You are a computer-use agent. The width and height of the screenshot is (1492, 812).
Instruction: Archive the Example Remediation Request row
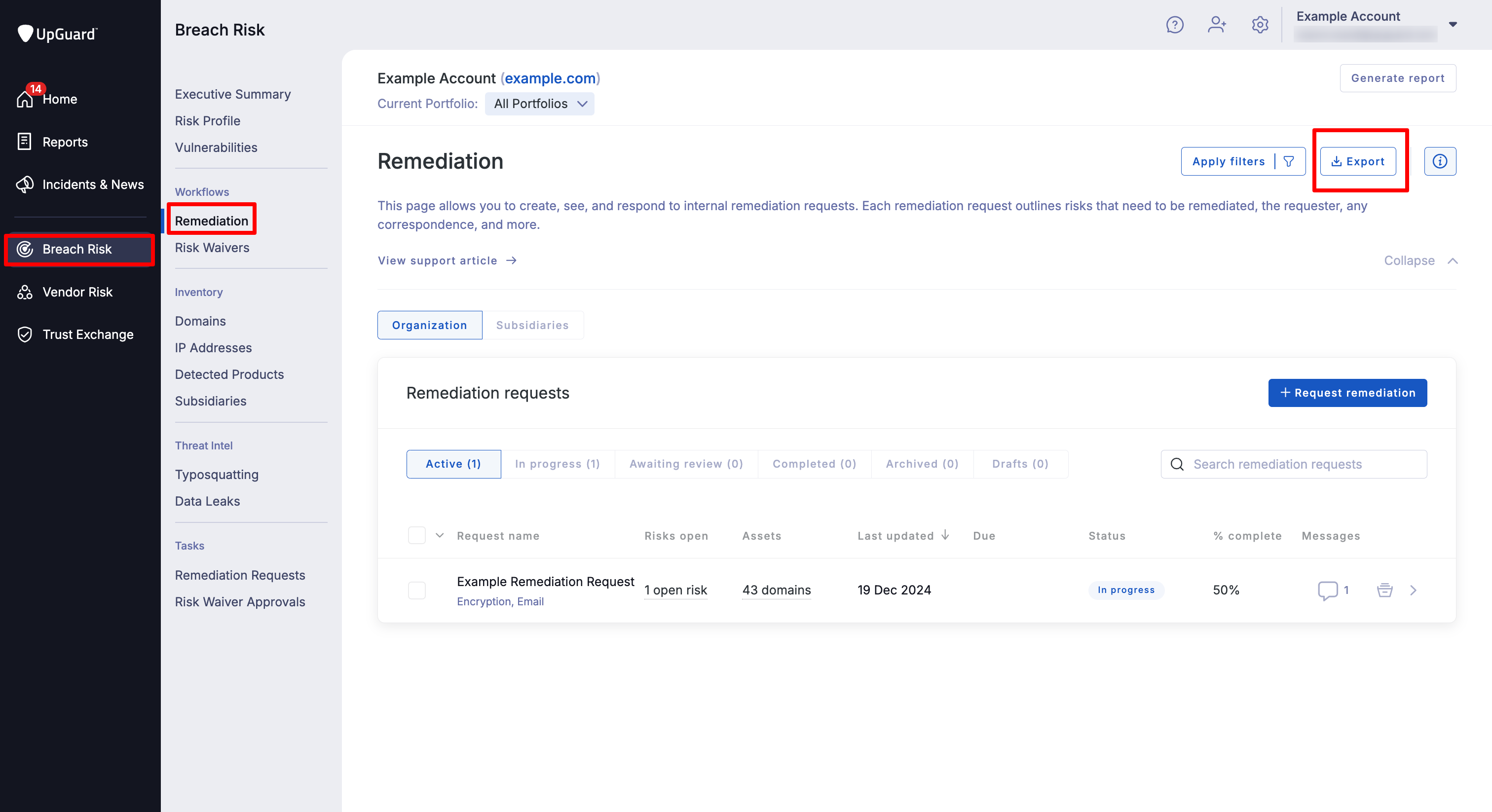point(1384,590)
